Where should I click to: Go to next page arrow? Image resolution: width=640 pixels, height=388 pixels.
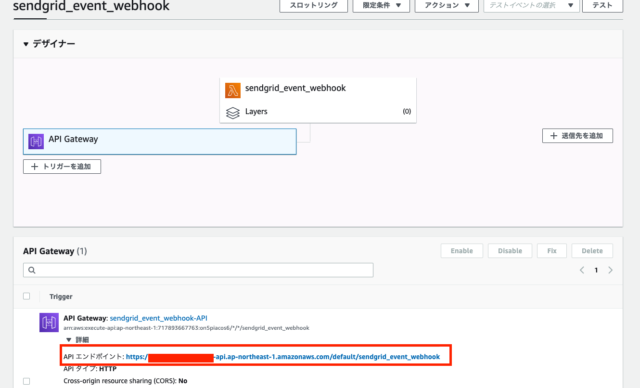point(610,270)
